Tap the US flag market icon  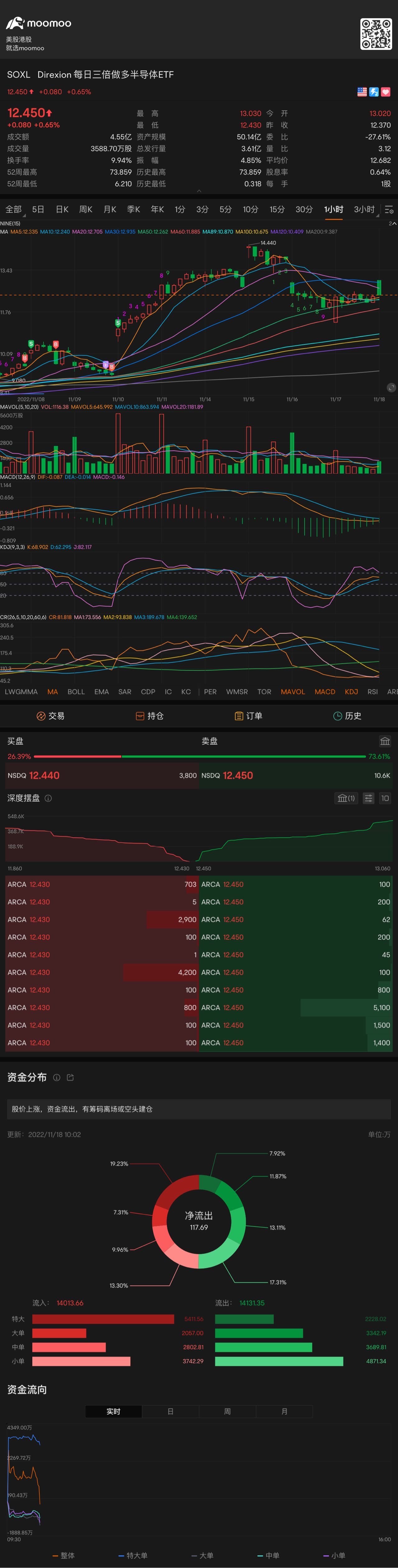click(362, 92)
